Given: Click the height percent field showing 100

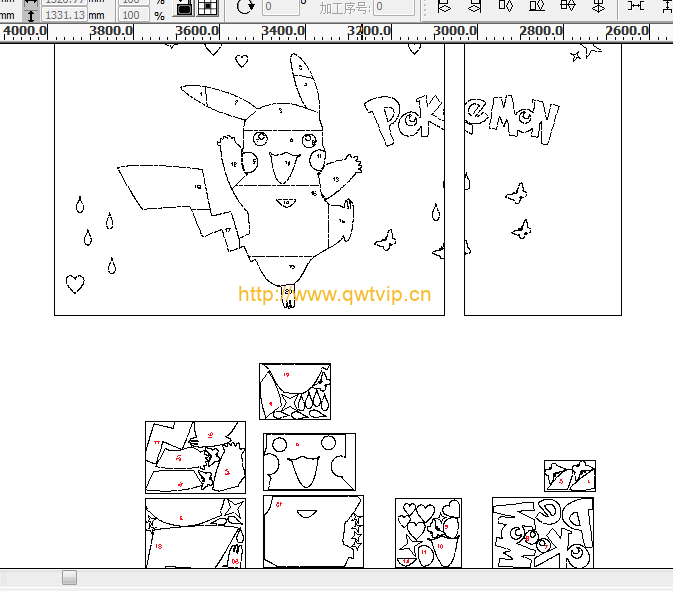Looking at the screenshot, I should (134, 15).
